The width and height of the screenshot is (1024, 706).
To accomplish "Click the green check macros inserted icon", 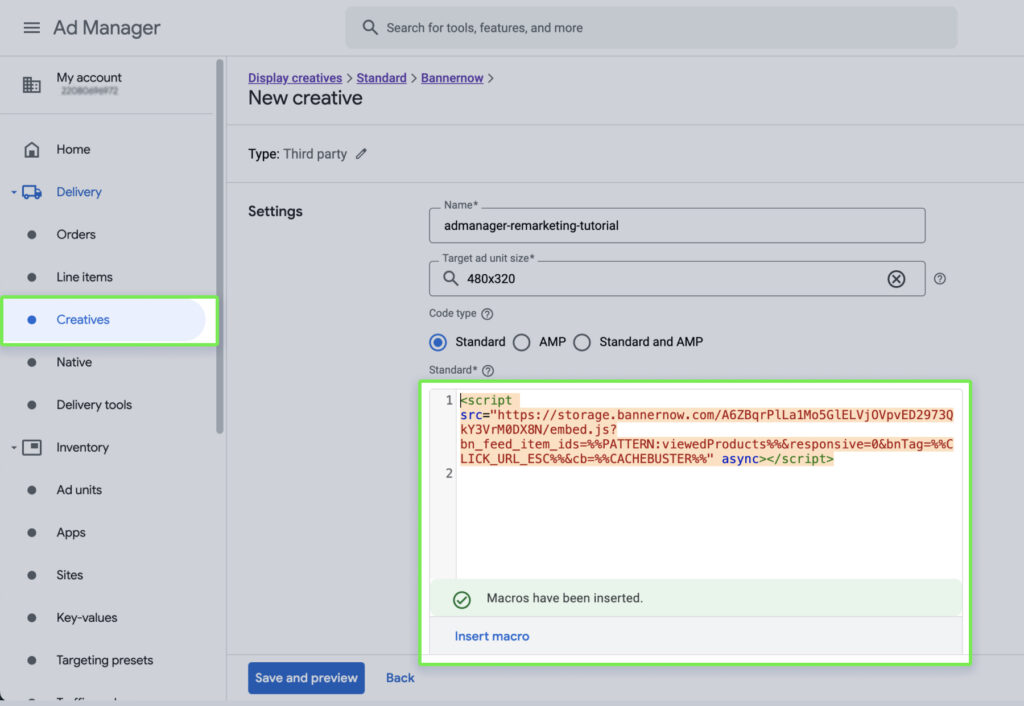I will [462, 600].
